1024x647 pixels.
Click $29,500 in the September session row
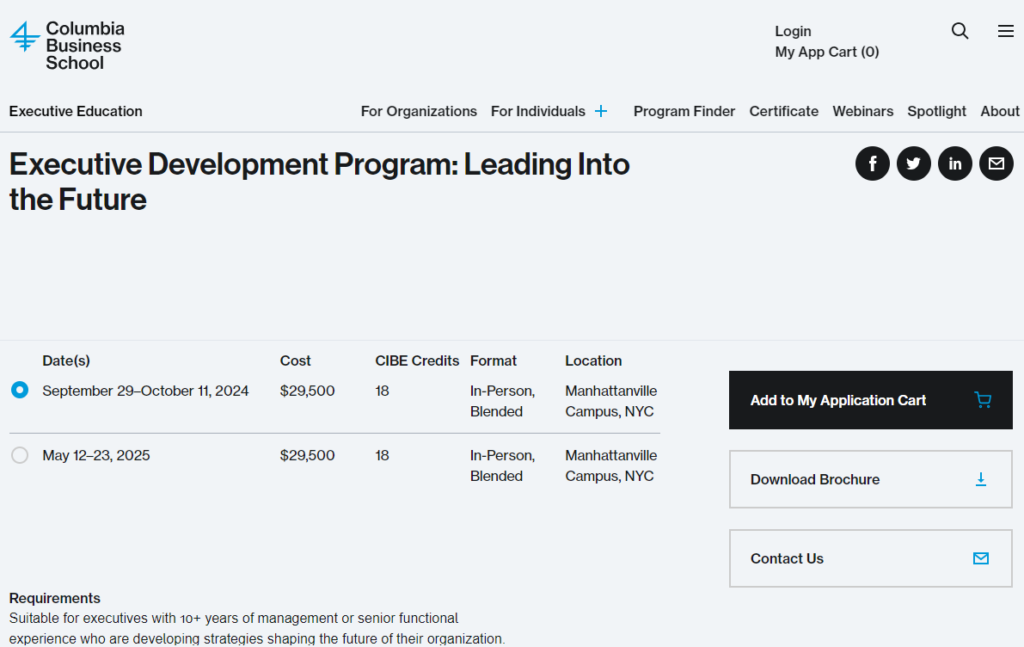click(307, 391)
